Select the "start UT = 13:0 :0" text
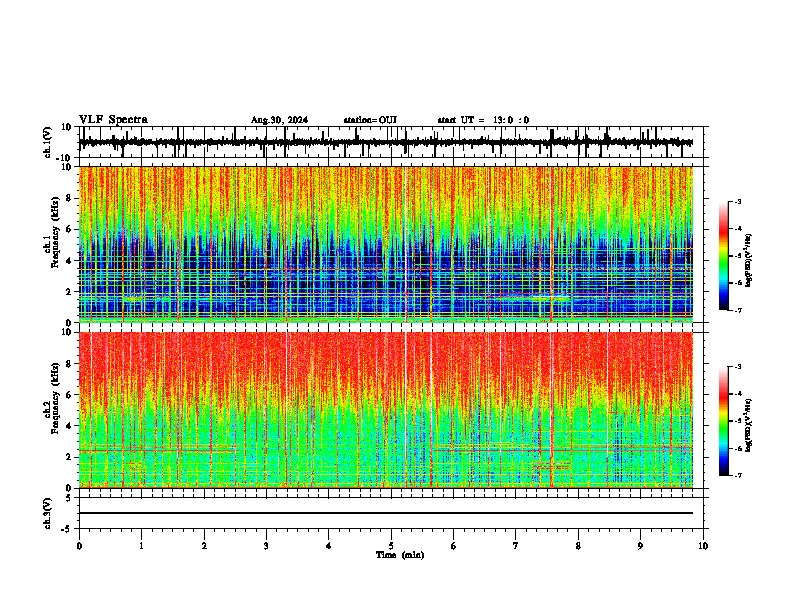 point(483,120)
